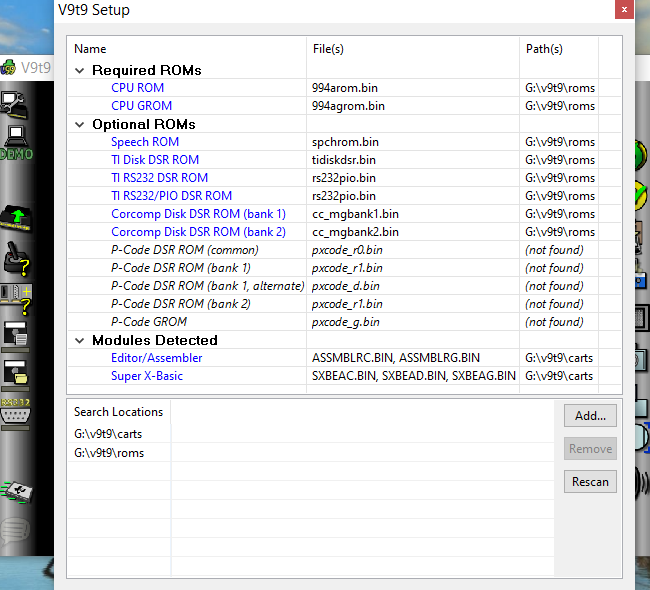Open the setup icon (computer with wrench) in V9t9 sidebar
The width and height of the screenshot is (650, 590).
15,105
